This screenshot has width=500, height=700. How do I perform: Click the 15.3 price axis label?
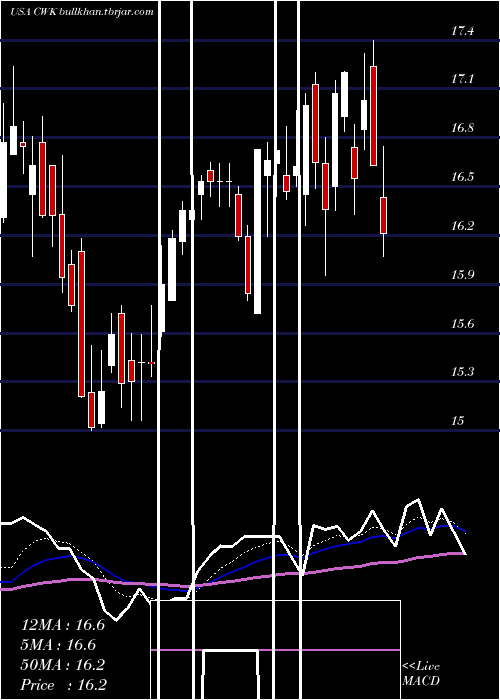click(x=462, y=372)
